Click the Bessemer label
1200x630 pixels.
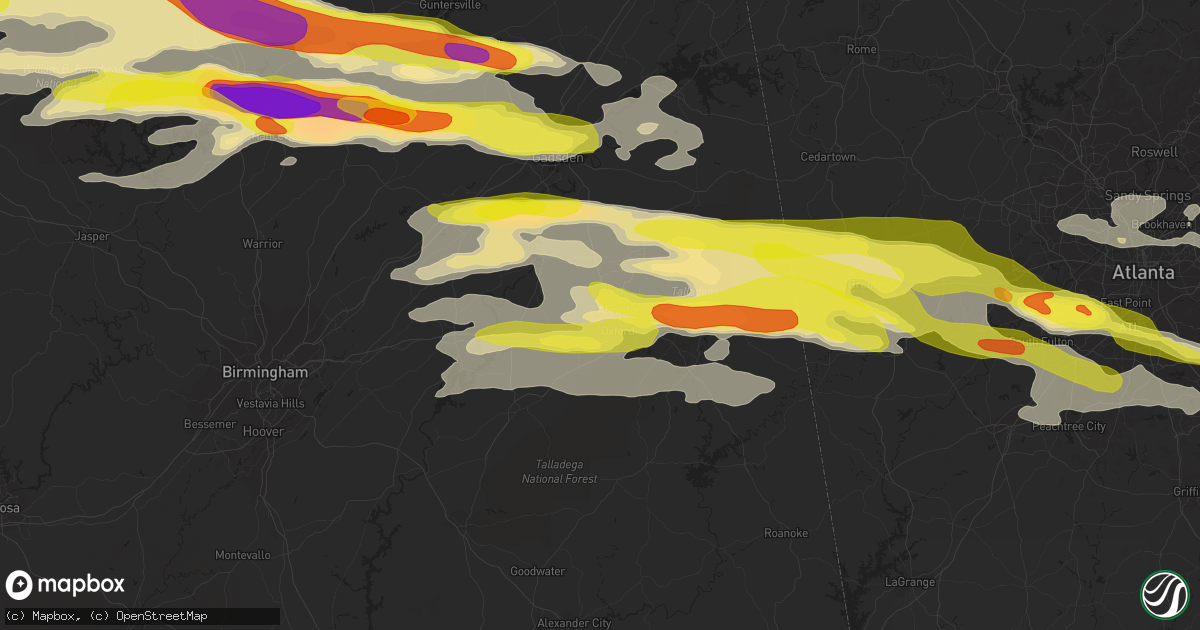point(208,424)
